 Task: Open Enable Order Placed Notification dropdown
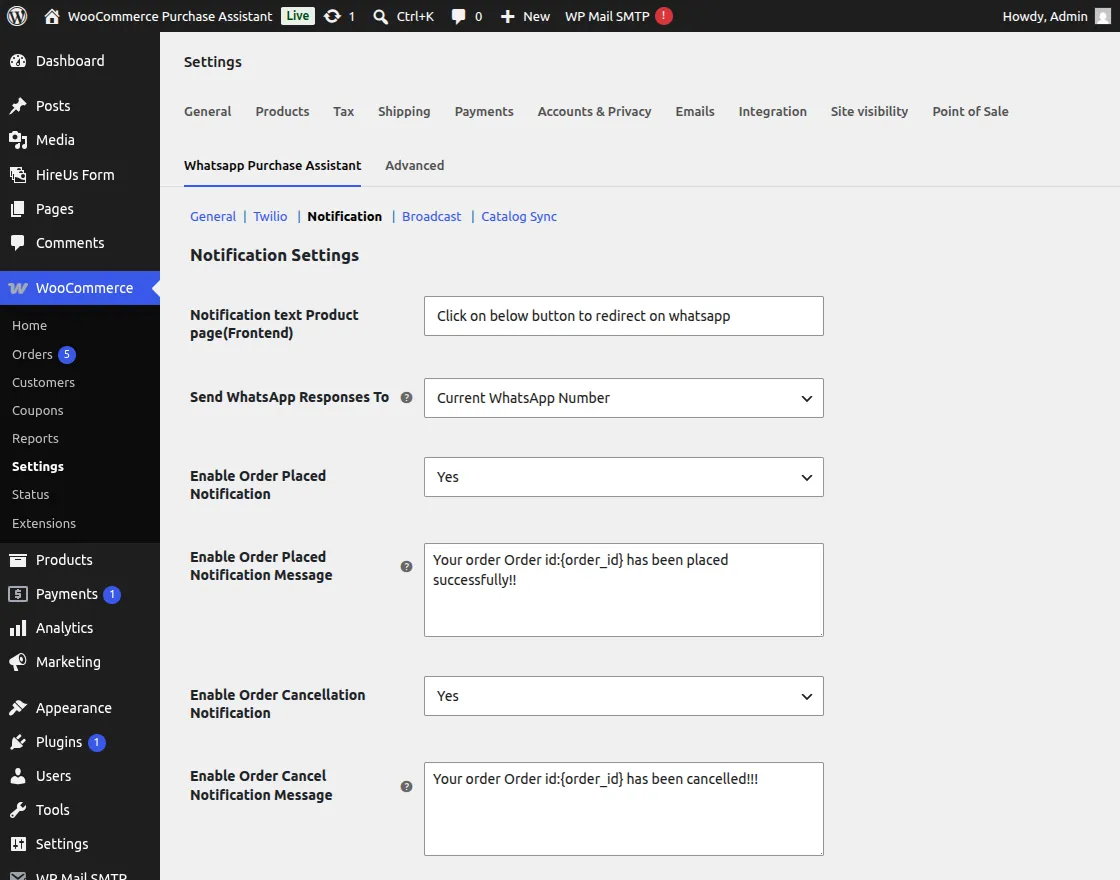tap(624, 477)
